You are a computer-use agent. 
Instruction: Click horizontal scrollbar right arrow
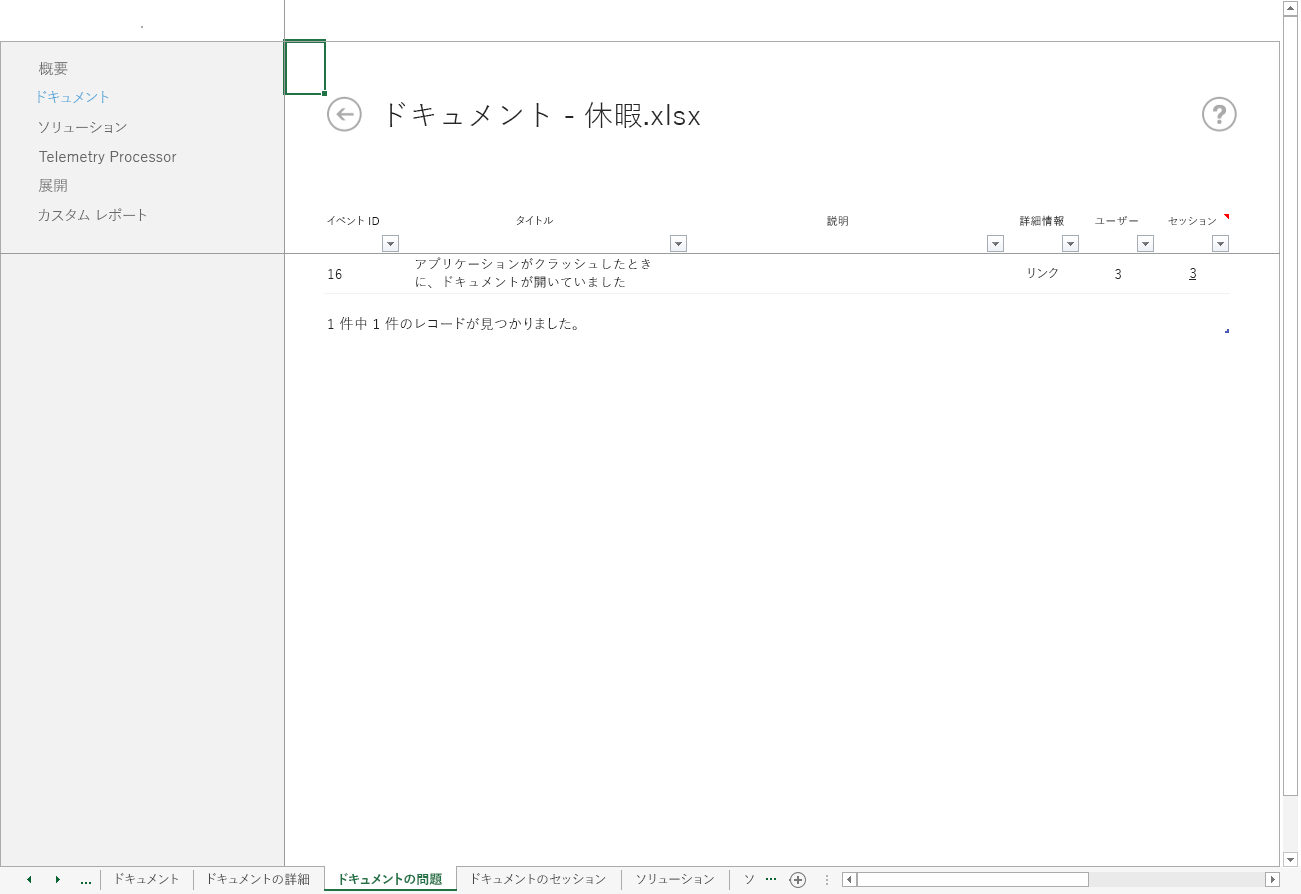(1273, 880)
